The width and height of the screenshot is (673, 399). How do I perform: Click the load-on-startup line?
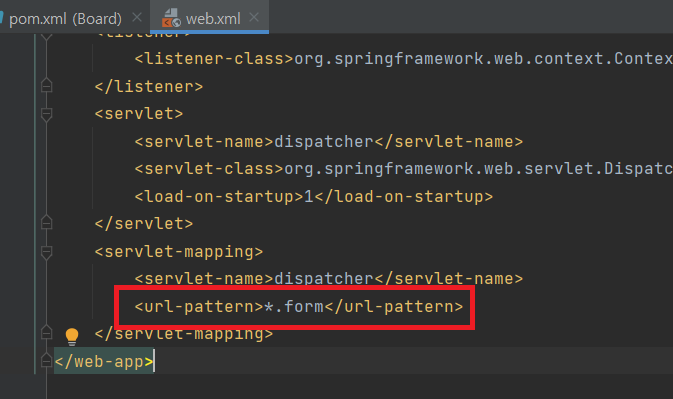point(314,196)
